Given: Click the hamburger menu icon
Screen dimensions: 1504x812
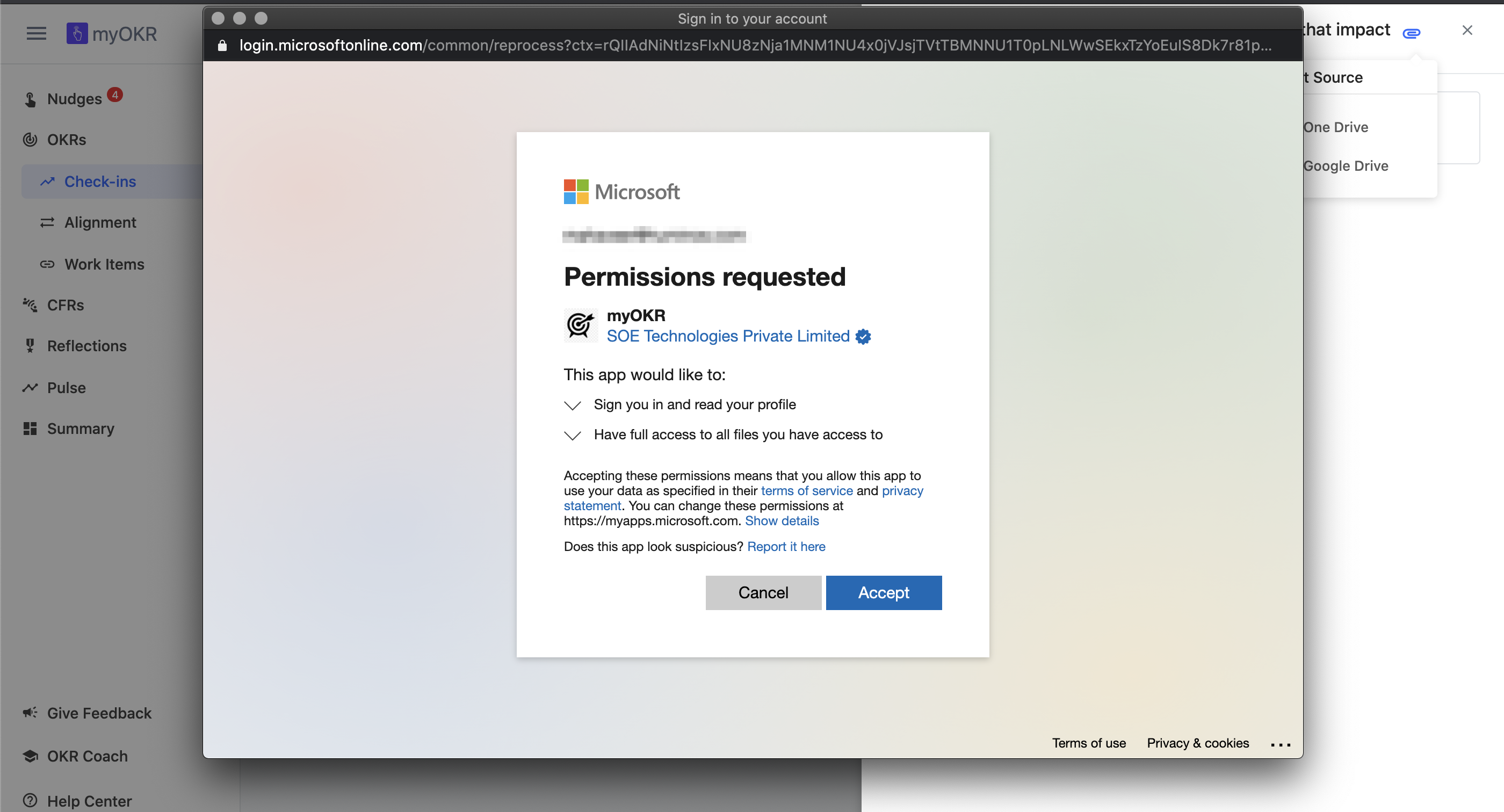Looking at the screenshot, I should click(x=36, y=33).
